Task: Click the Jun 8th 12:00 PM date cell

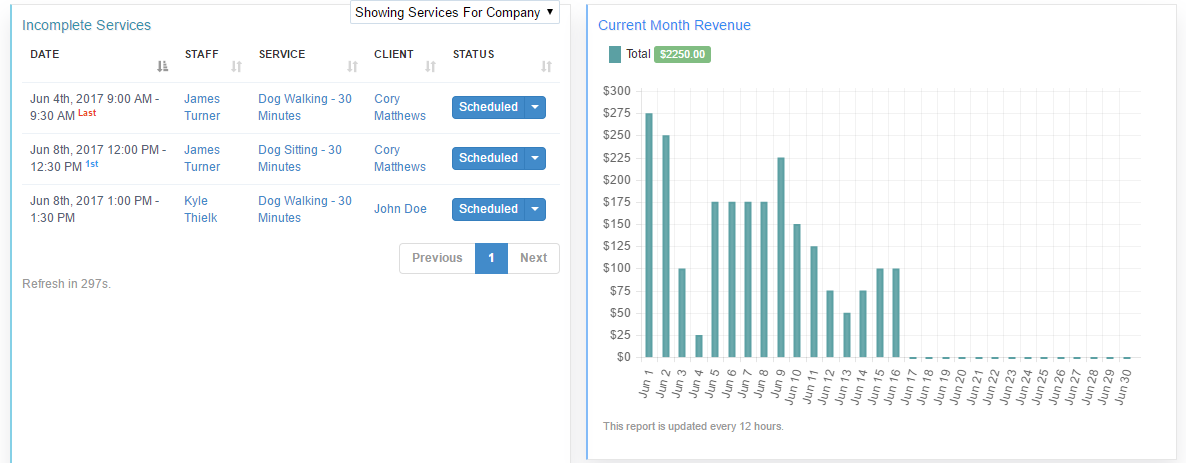Action: click(x=98, y=158)
